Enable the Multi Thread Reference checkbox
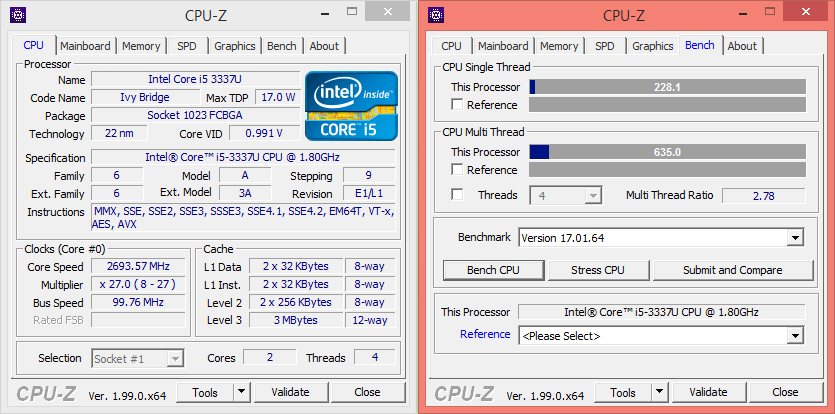This screenshot has height=414, width=835. 457,169
